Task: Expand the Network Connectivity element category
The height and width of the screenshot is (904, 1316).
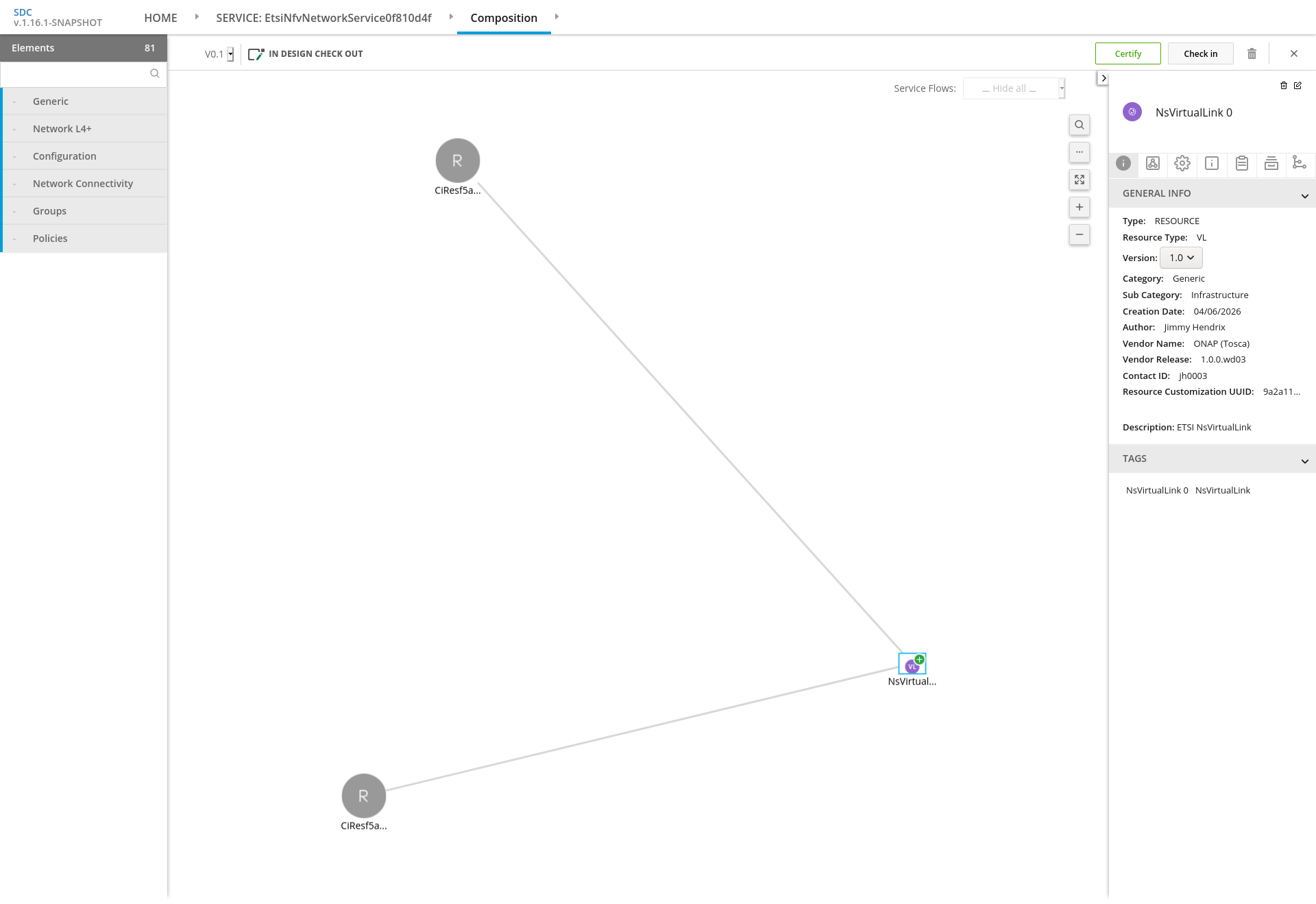Action: [x=83, y=184]
